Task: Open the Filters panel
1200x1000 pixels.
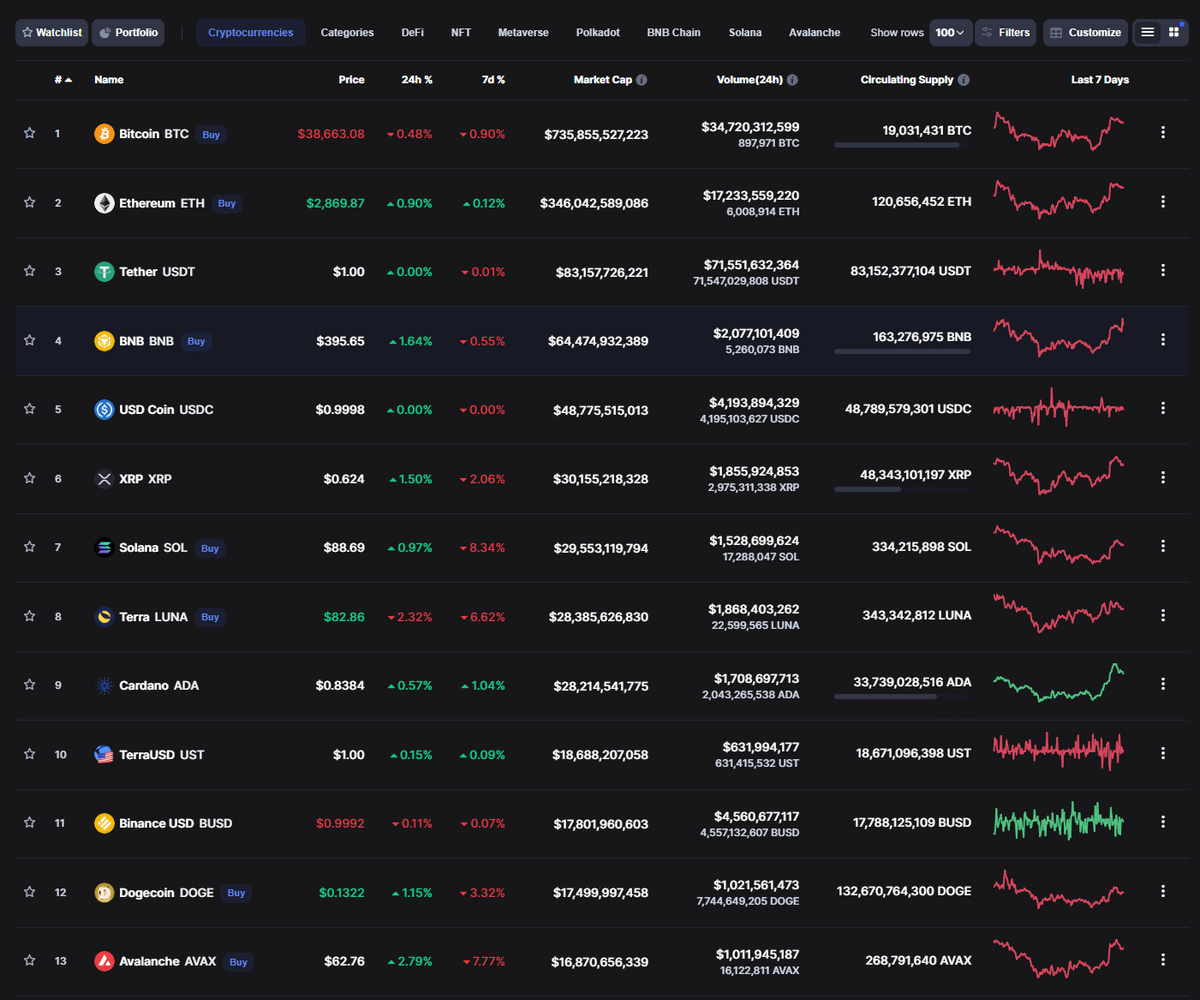Action: pyautogui.click(x=1005, y=32)
